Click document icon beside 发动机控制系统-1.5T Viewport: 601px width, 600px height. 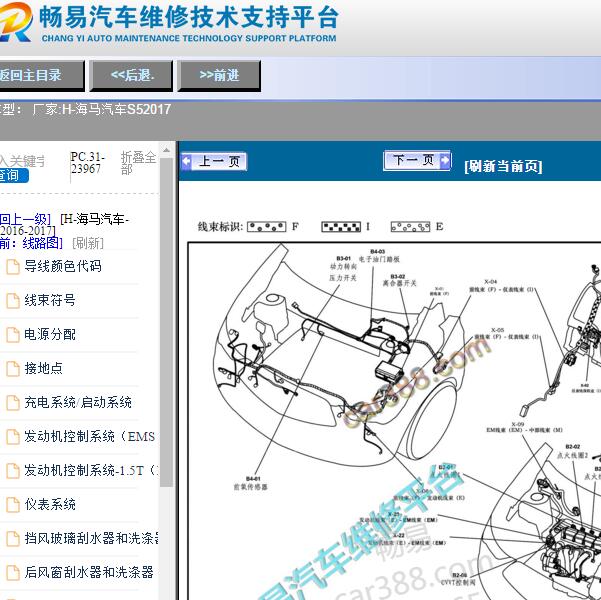(13, 471)
